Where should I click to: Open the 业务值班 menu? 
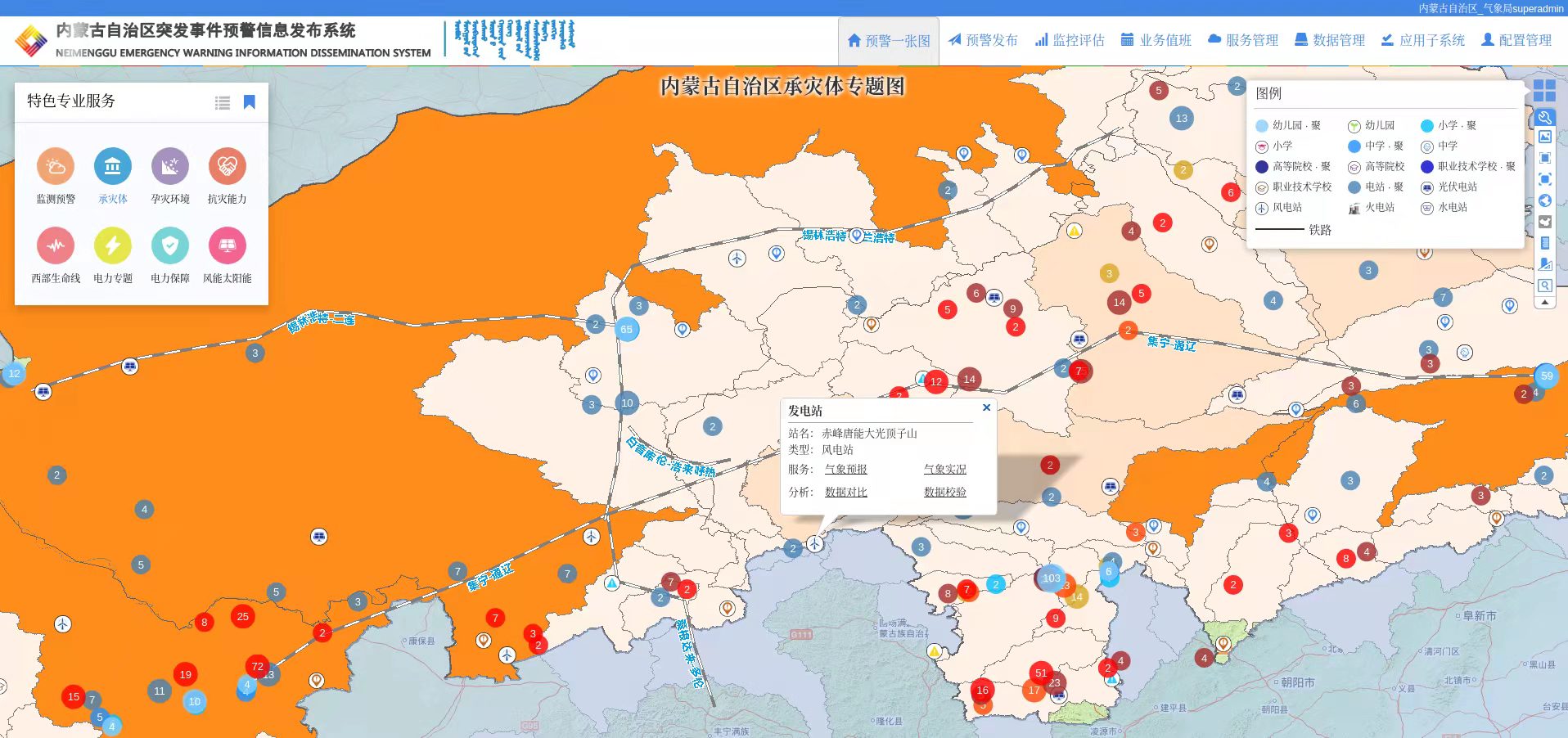coord(1156,40)
